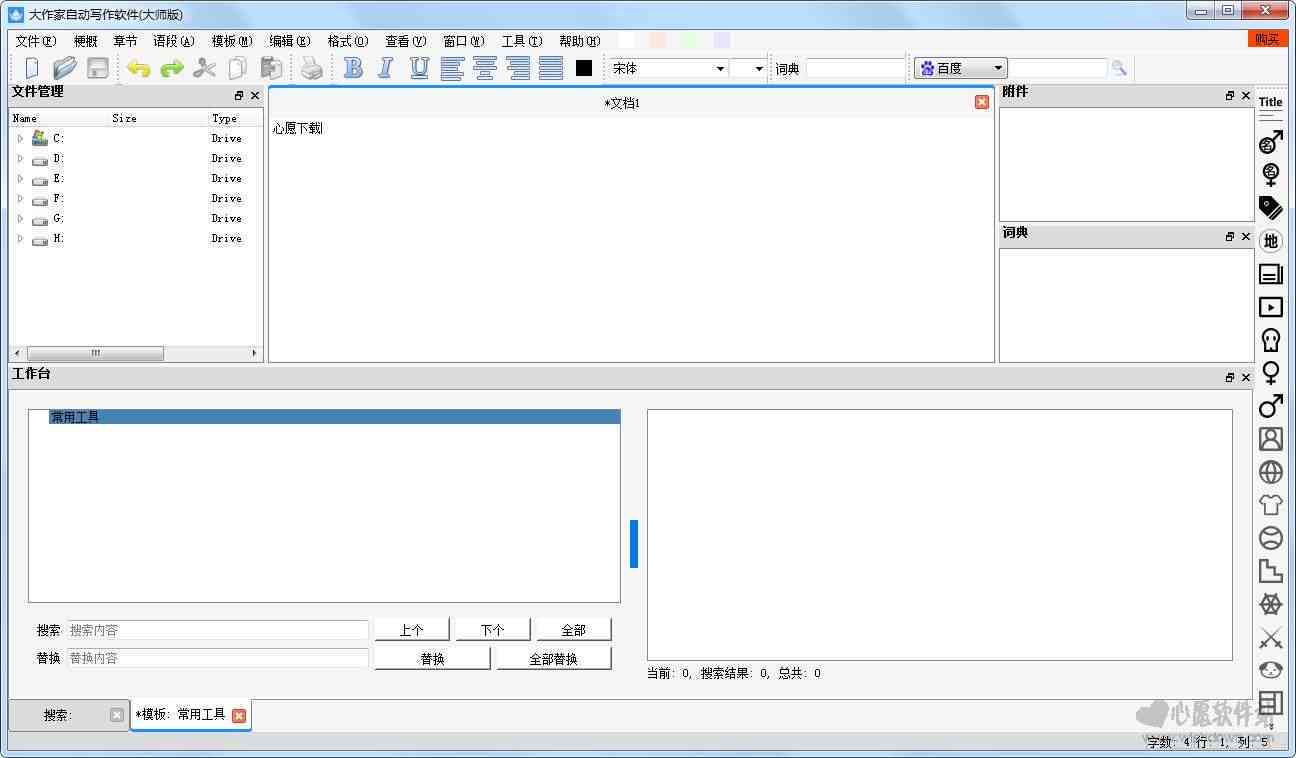Print the document using the printer icon
The height and width of the screenshot is (758, 1296).
click(312, 68)
